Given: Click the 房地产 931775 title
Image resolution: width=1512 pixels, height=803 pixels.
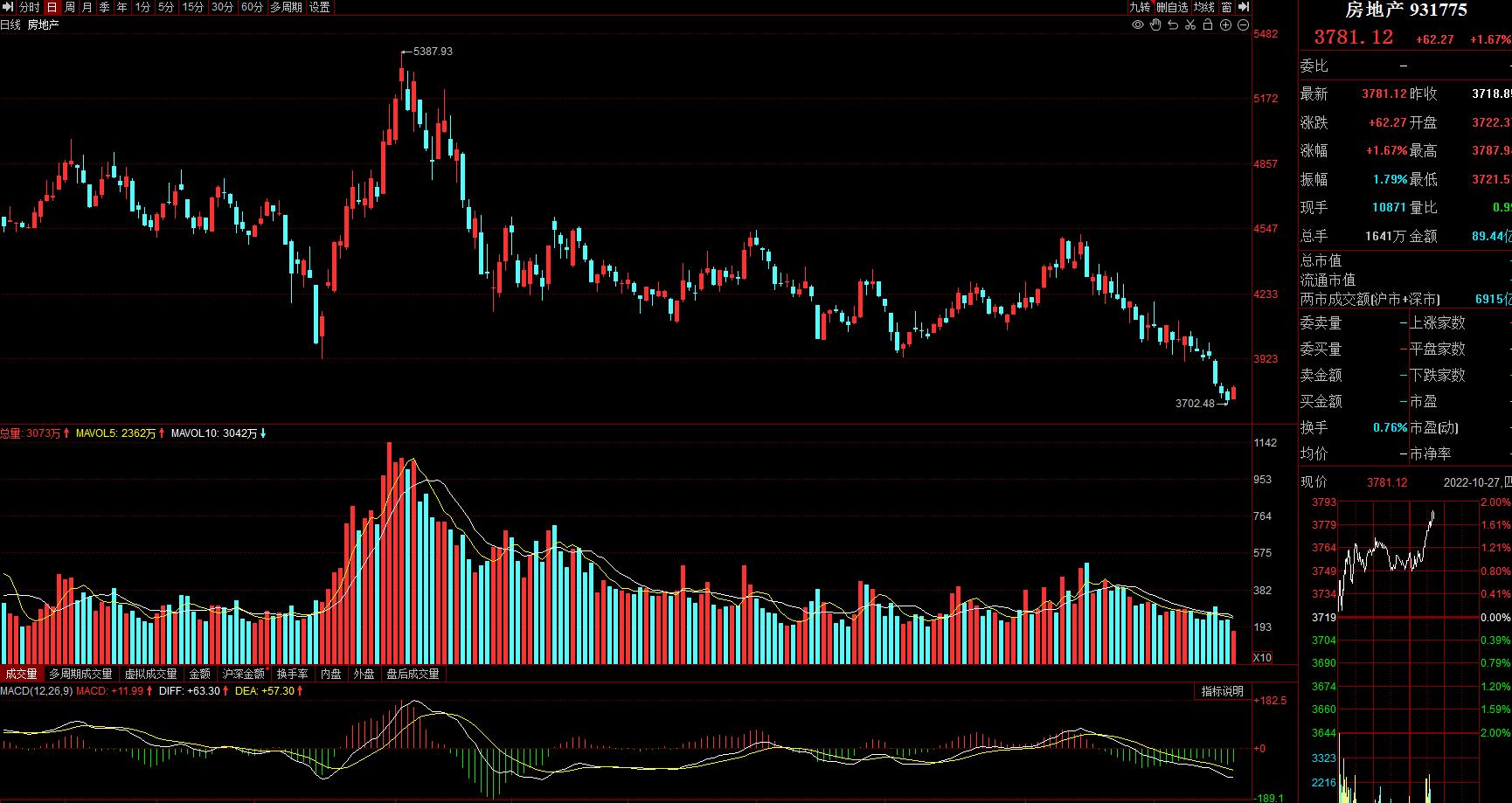Looking at the screenshot, I should click(1406, 10).
